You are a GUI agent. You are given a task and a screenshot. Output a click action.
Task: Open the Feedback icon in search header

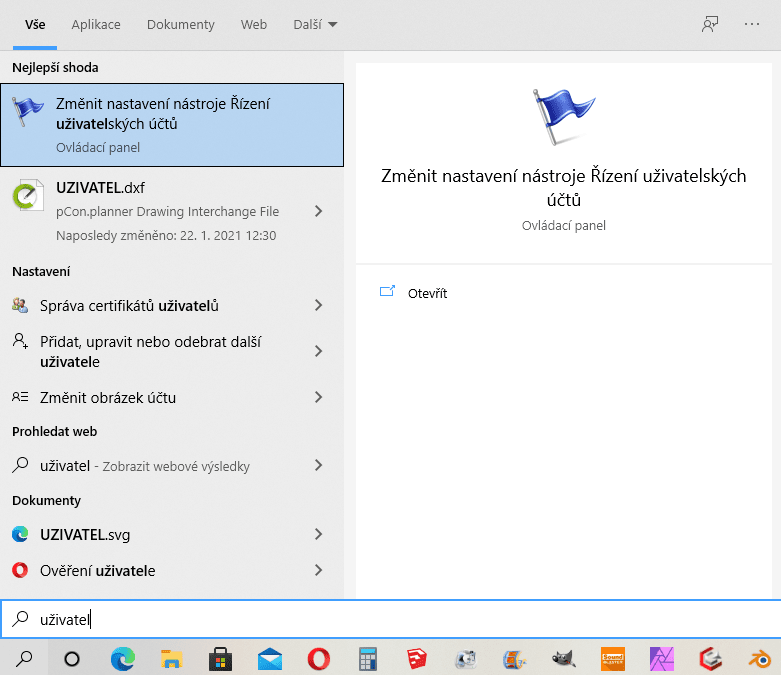click(710, 24)
